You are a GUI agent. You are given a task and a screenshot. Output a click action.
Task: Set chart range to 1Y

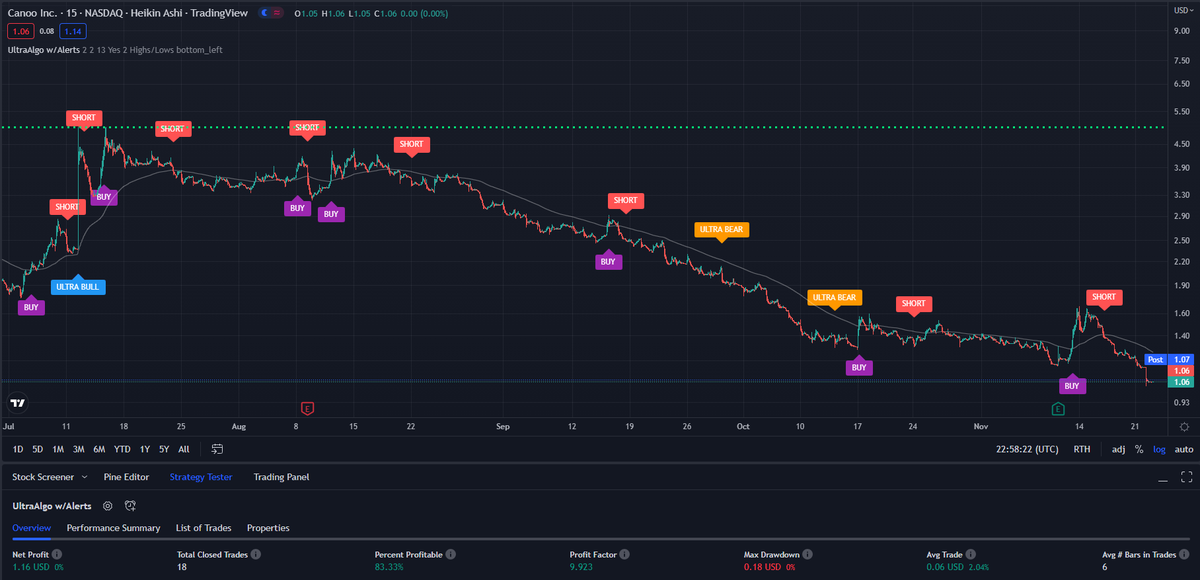tap(145, 449)
